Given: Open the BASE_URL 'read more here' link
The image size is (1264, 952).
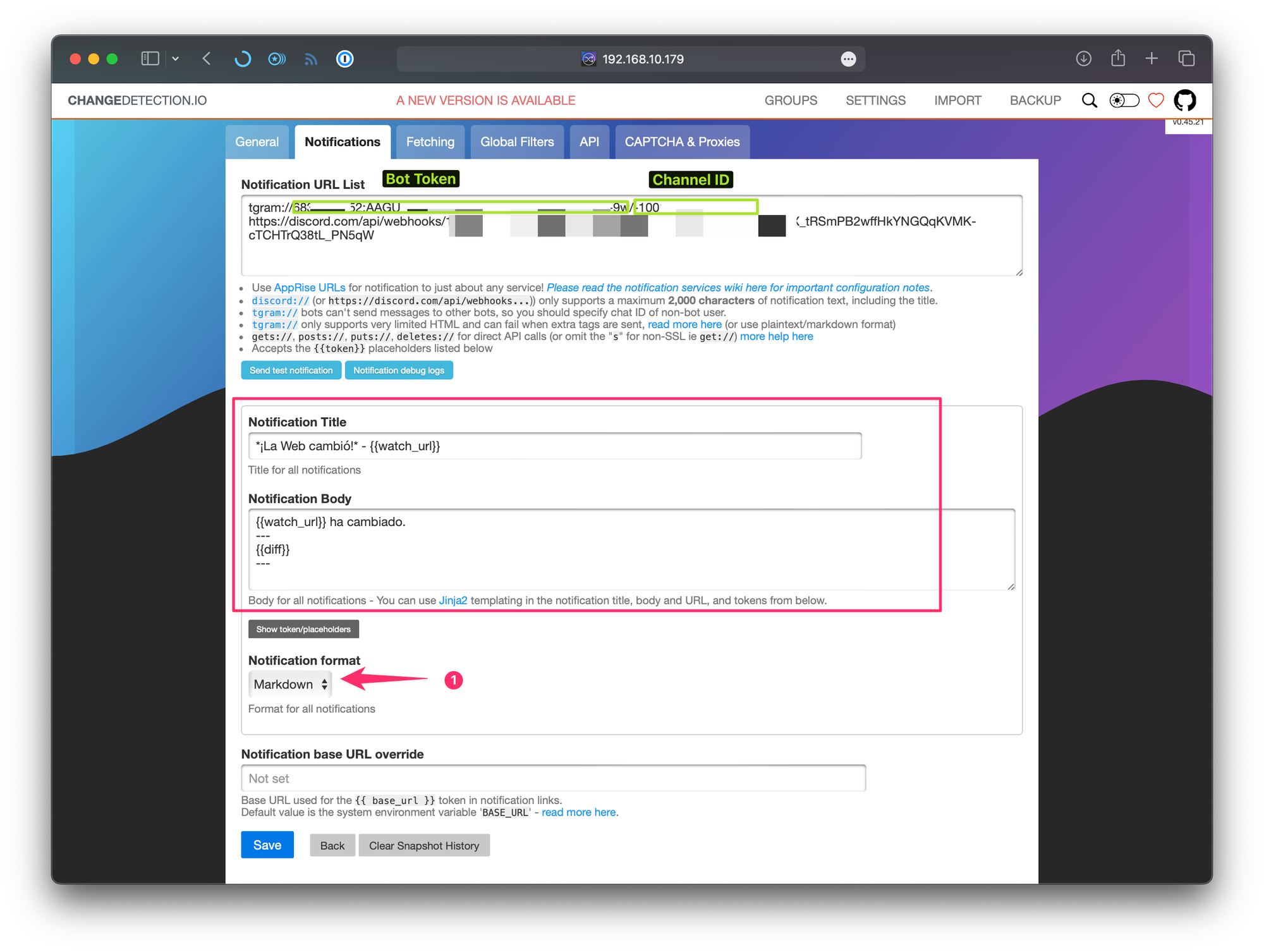Looking at the screenshot, I should click(x=580, y=812).
